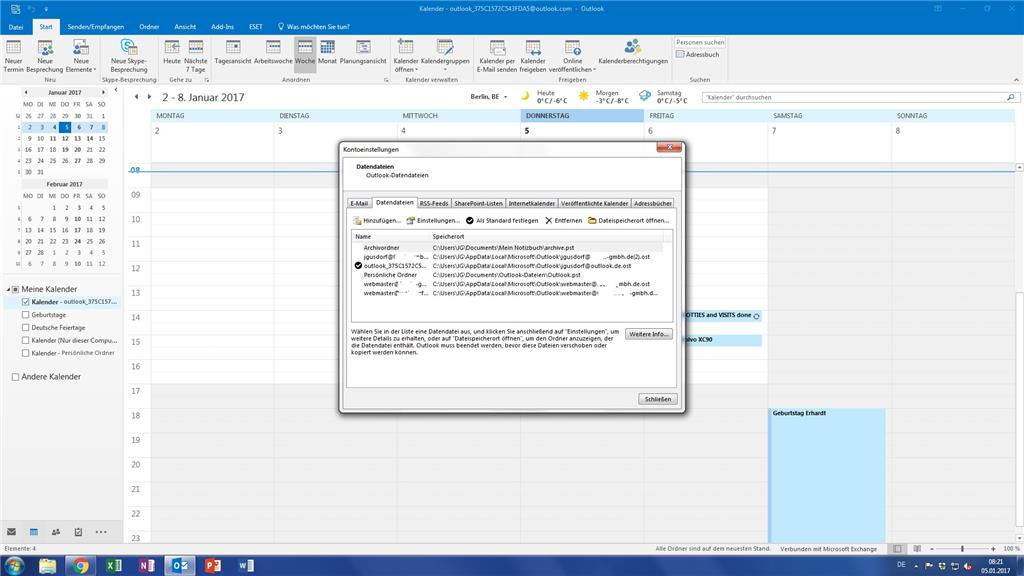Click Entfernen in the dialog
Screen dimensions: 1024x576
click(564, 221)
